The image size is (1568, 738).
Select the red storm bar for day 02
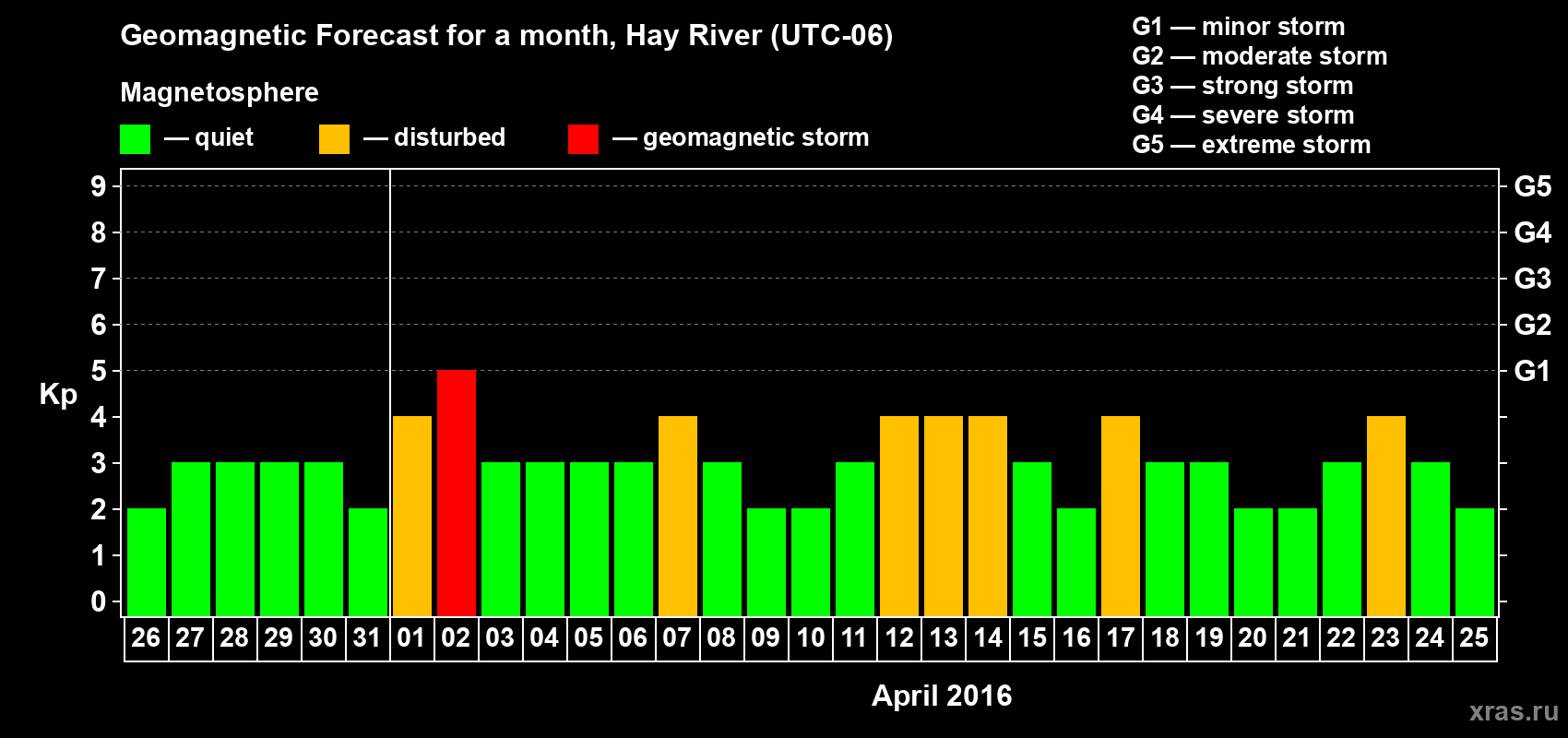coord(457,494)
